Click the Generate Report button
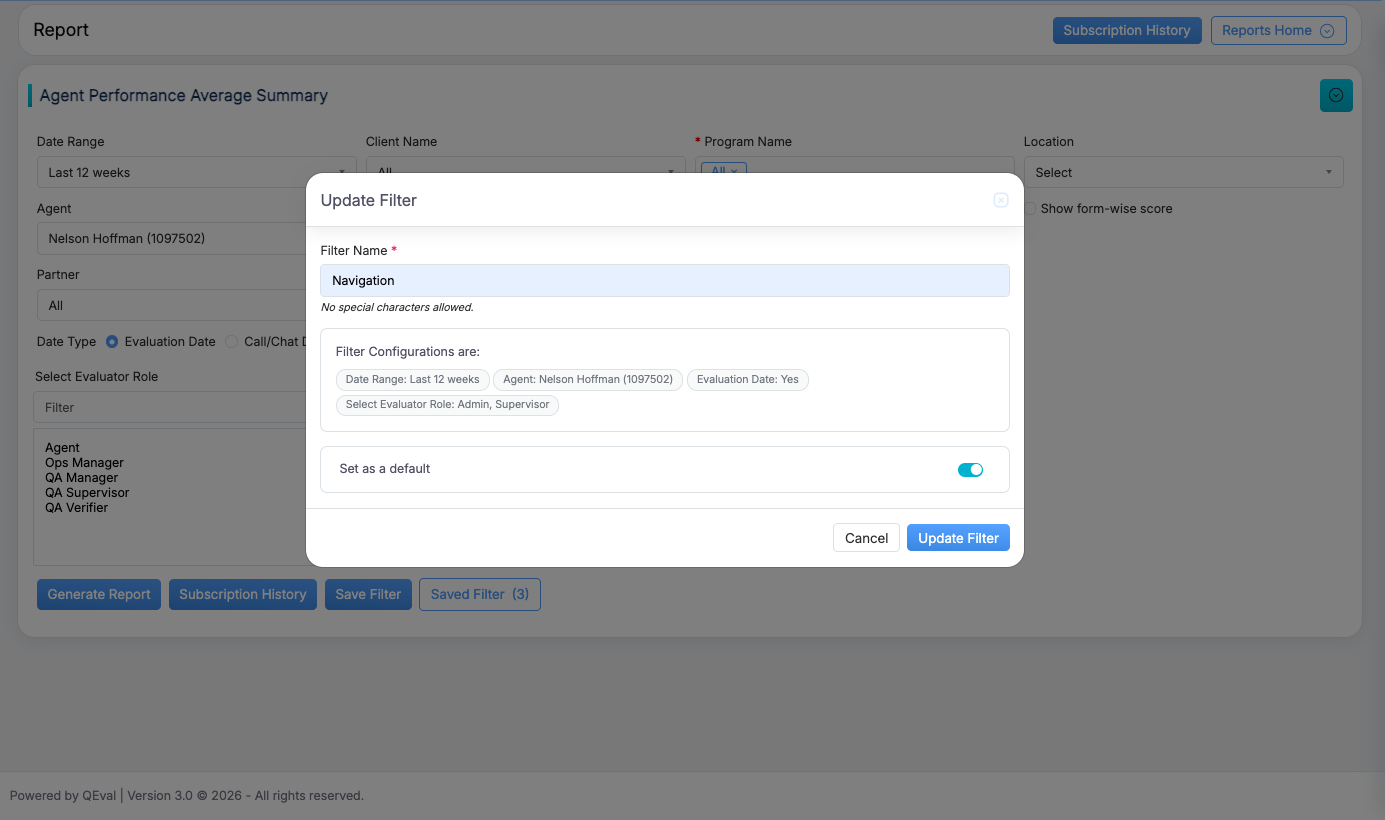 (x=99, y=594)
